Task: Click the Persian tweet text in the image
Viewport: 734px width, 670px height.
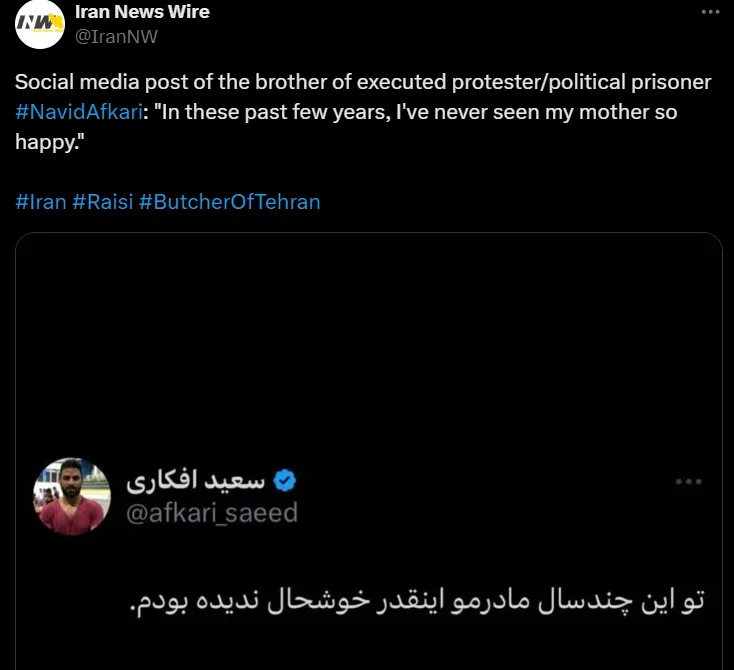Action: click(418, 600)
